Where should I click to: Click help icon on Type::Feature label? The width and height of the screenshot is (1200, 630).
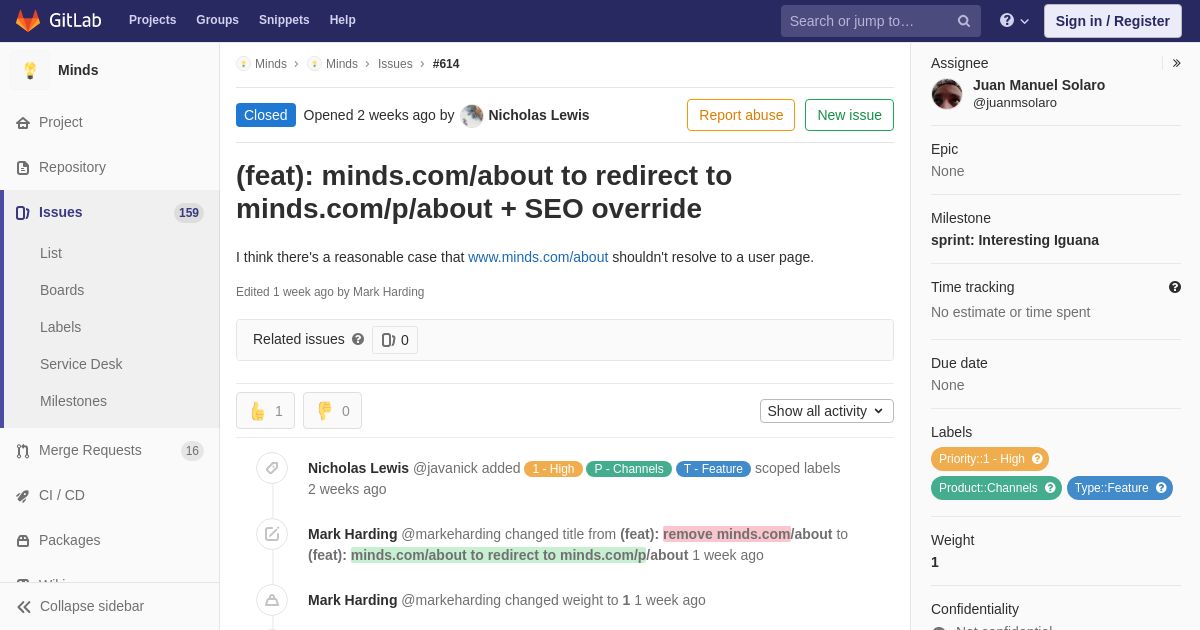tap(1161, 488)
